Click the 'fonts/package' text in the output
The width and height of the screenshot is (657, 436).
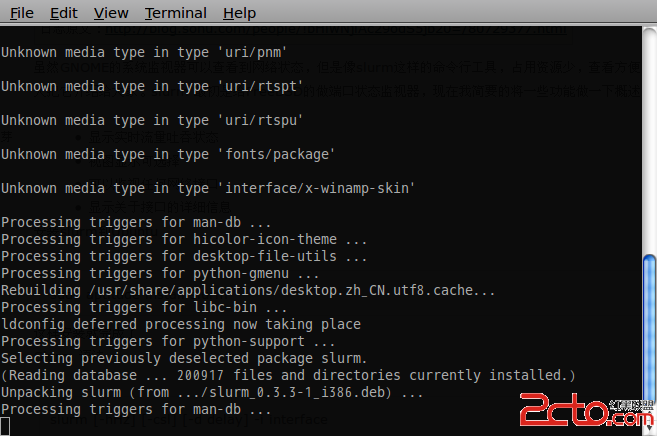(276, 155)
